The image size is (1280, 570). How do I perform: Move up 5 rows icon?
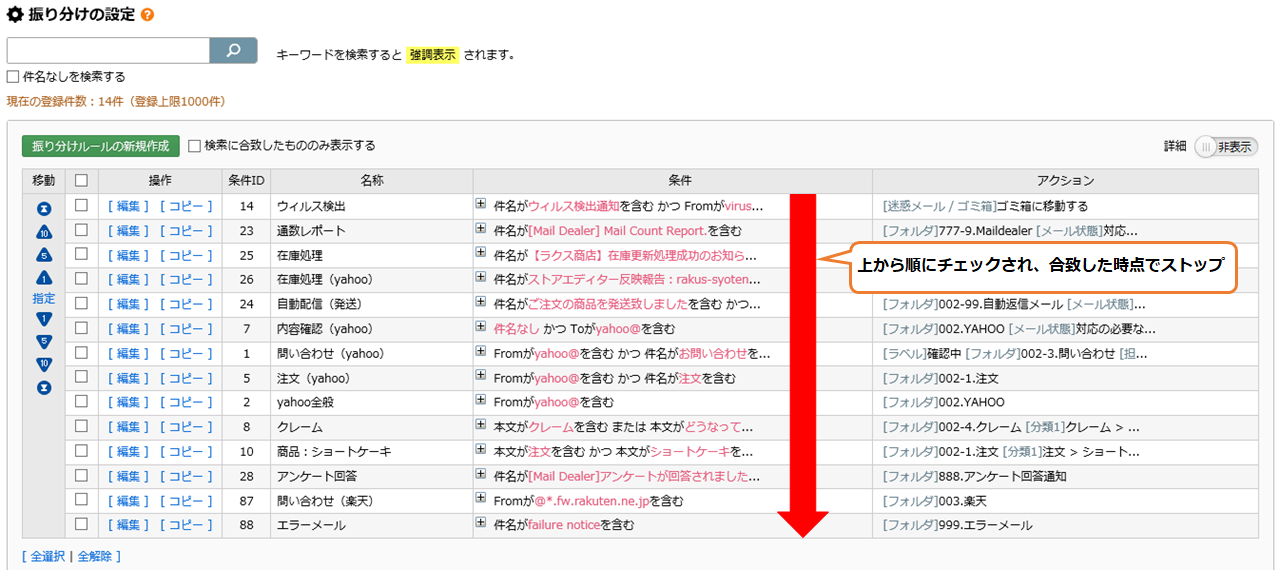click(44, 255)
